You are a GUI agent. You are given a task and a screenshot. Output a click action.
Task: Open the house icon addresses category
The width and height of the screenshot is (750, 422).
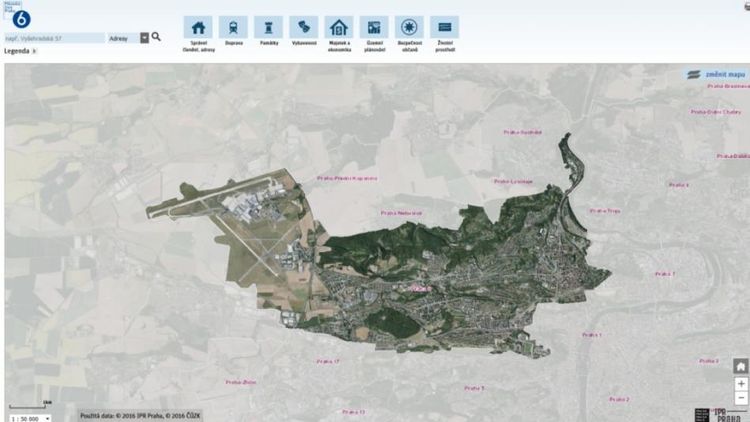[198, 27]
